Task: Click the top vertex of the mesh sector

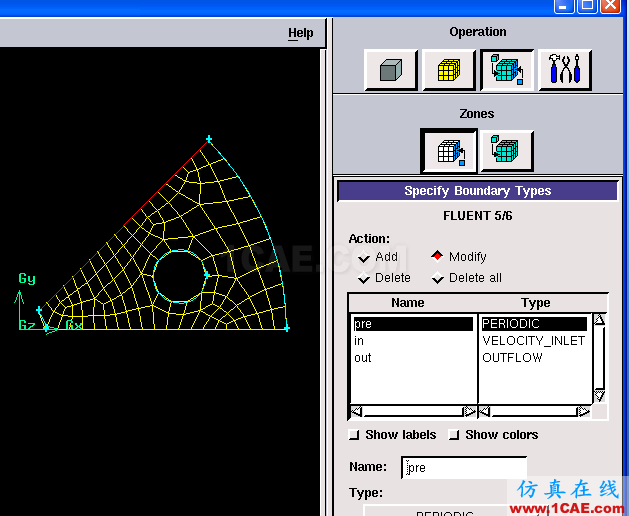Action: point(209,139)
